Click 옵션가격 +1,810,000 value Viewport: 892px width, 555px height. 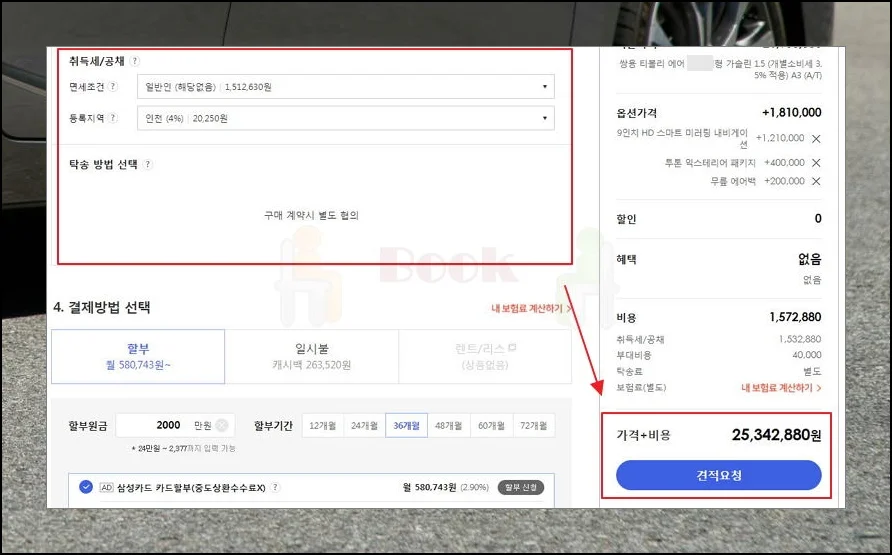coord(791,113)
